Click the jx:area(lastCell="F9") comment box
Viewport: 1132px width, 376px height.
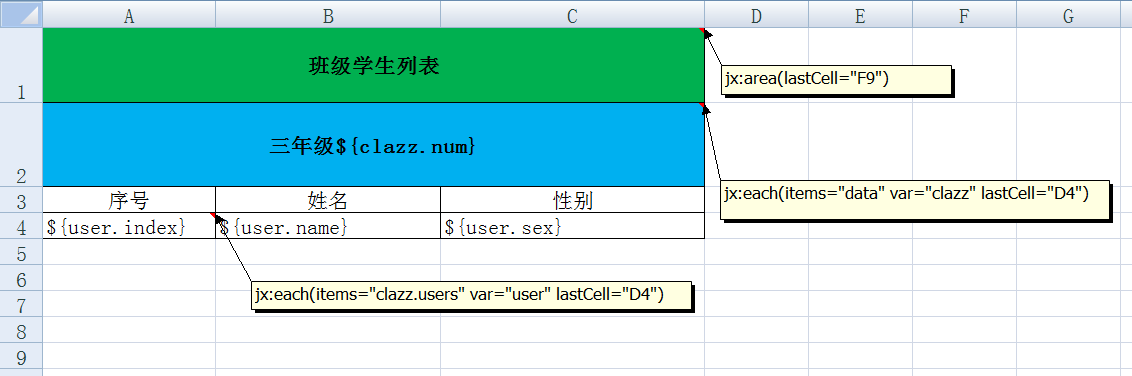pos(835,79)
